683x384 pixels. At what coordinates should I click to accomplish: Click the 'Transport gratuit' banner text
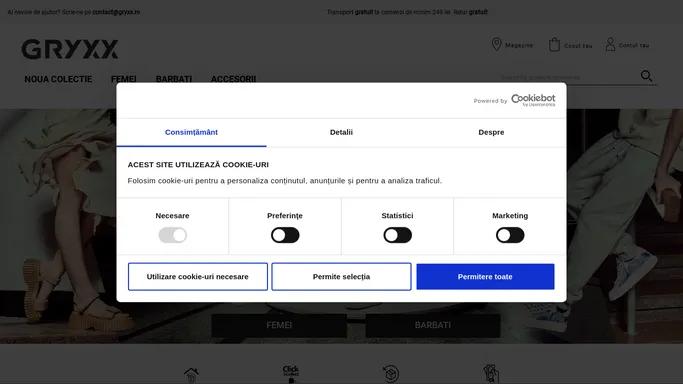click(x=407, y=12)
